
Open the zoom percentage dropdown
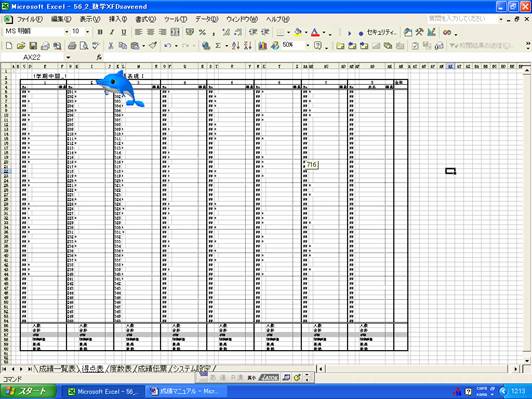[308, 45]
